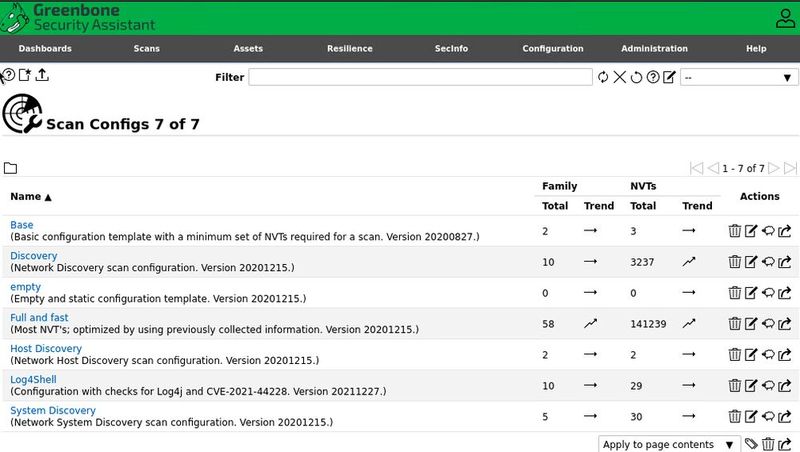Sort by Name column header
The width and height of the screenshot is (800, 452).
(x=31, y=196)
